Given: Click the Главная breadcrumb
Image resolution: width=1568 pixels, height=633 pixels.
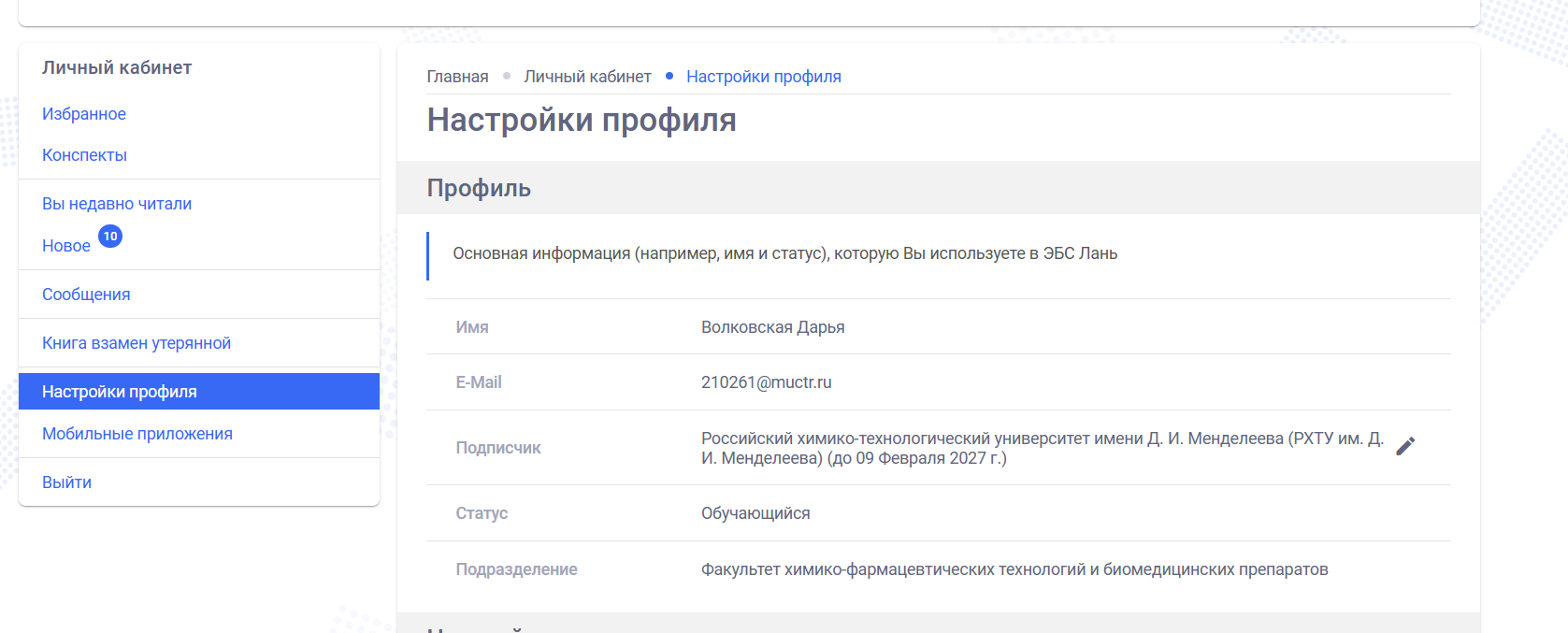Looking at the screenshot, I should click(457, 77).
